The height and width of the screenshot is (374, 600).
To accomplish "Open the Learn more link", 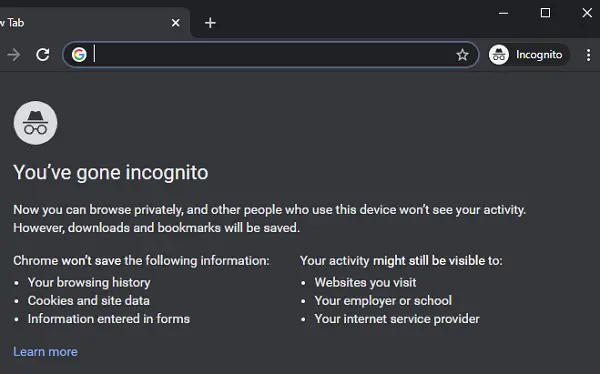I will pos(46,351).
